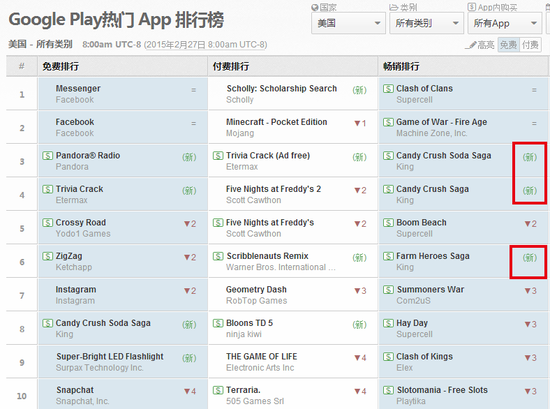Open the Candy Crush Saga link in grossing
The width and height of the screenshot is (550, 409).
pyautogui.click(x=432, y=189)
